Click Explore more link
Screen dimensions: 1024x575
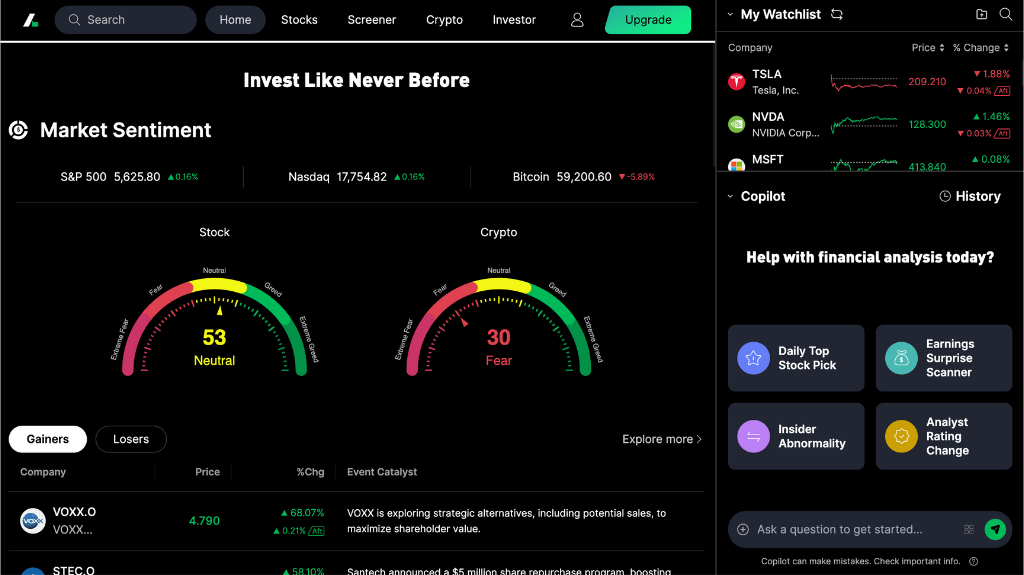pyautogui.click(x=662, y=439)
